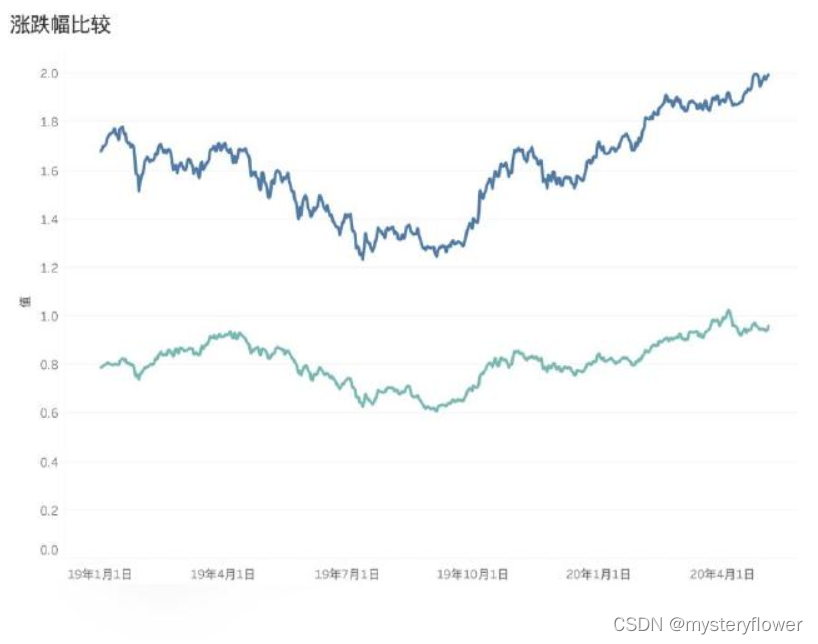Image resolution: width=818 pixels, height=644 pixels.
Task: Click the chart title 涨跌幅比较
Action: click(x=60, y=25)
